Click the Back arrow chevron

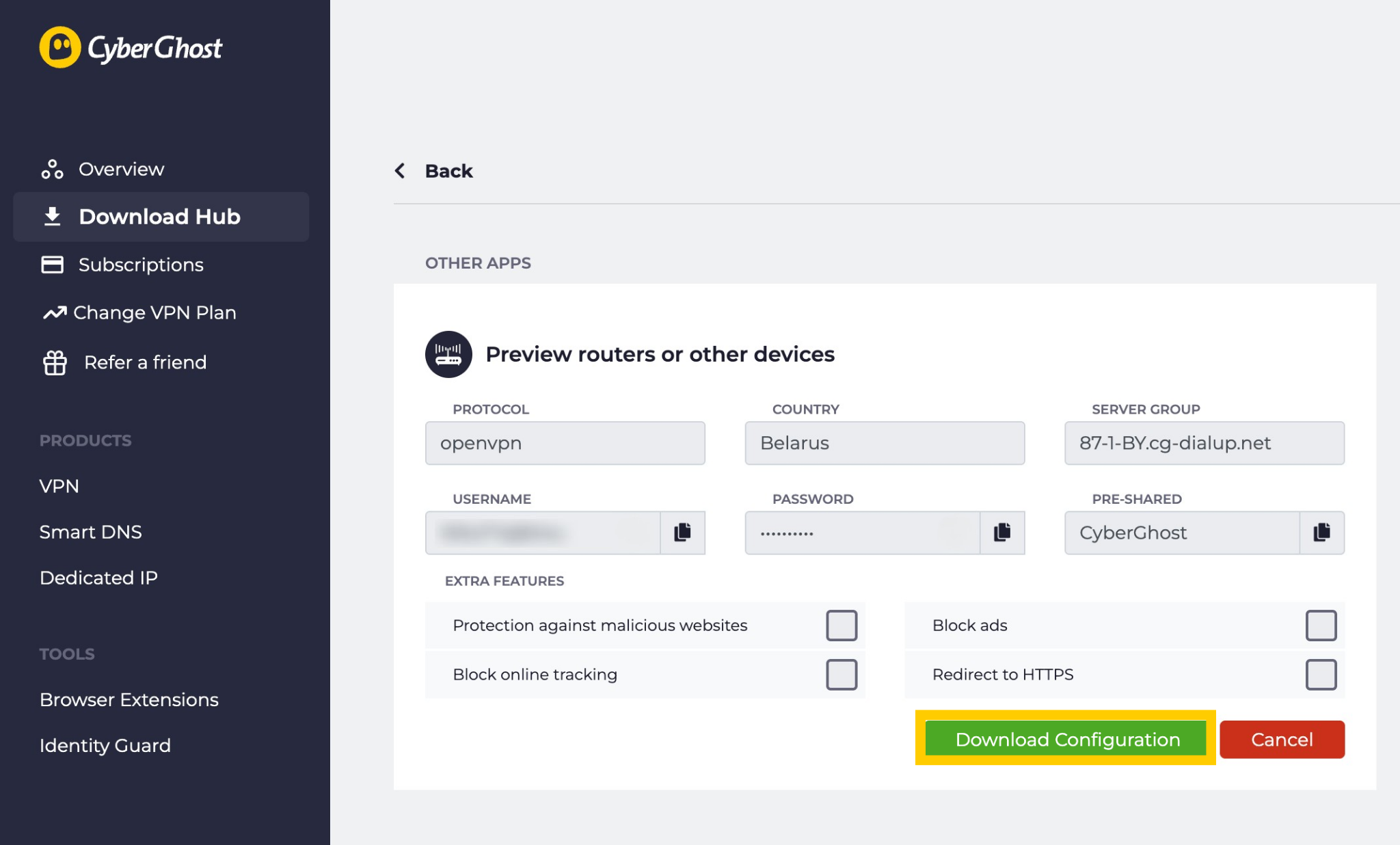point(400,171)
